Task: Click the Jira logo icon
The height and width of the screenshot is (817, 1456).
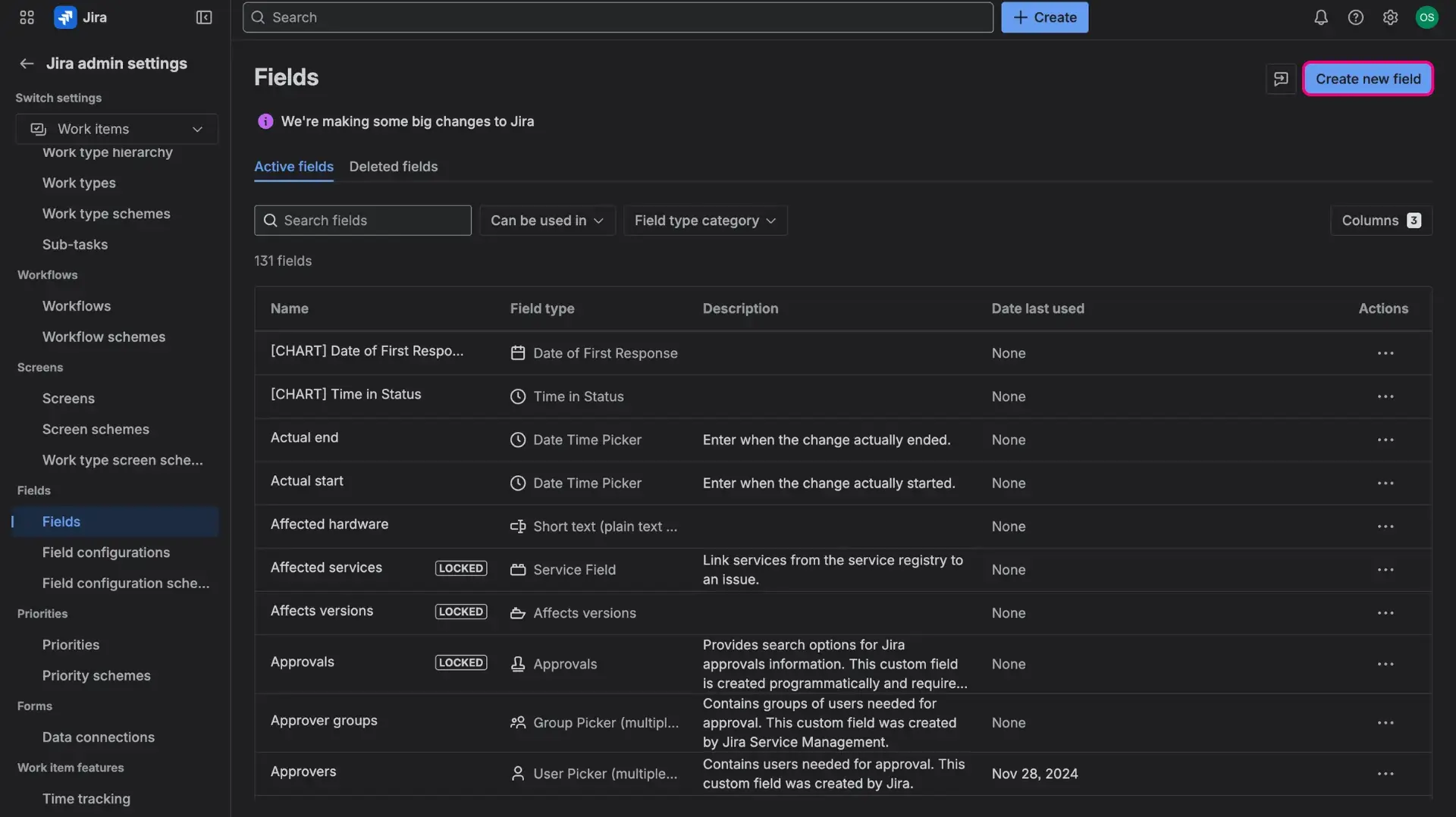Action: (x=64, y=17)
